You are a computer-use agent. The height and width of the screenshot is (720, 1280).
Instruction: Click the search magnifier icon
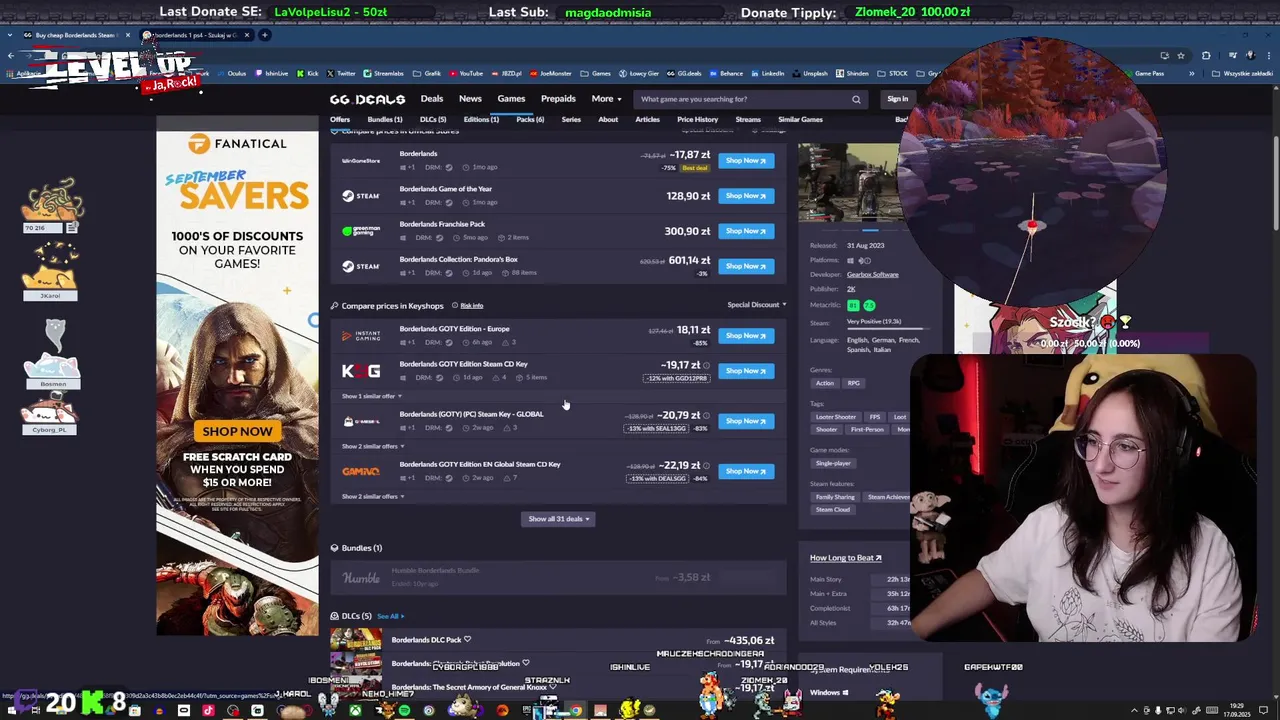[856, 99]
